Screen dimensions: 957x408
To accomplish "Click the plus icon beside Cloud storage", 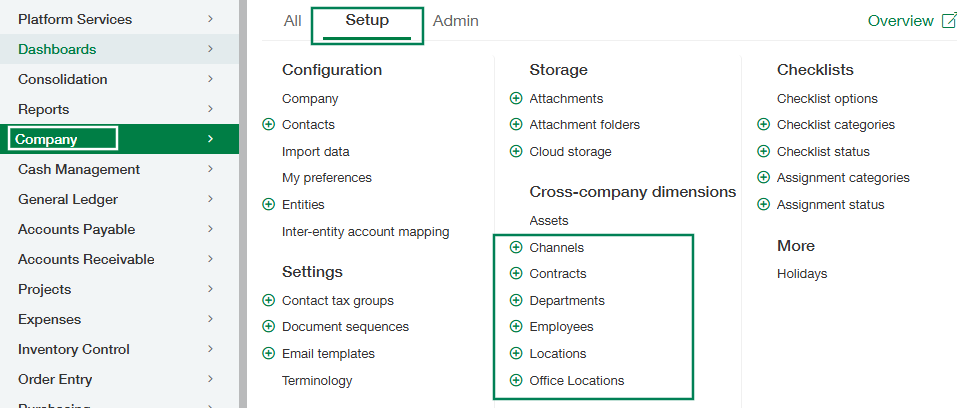I will [516, 151].
